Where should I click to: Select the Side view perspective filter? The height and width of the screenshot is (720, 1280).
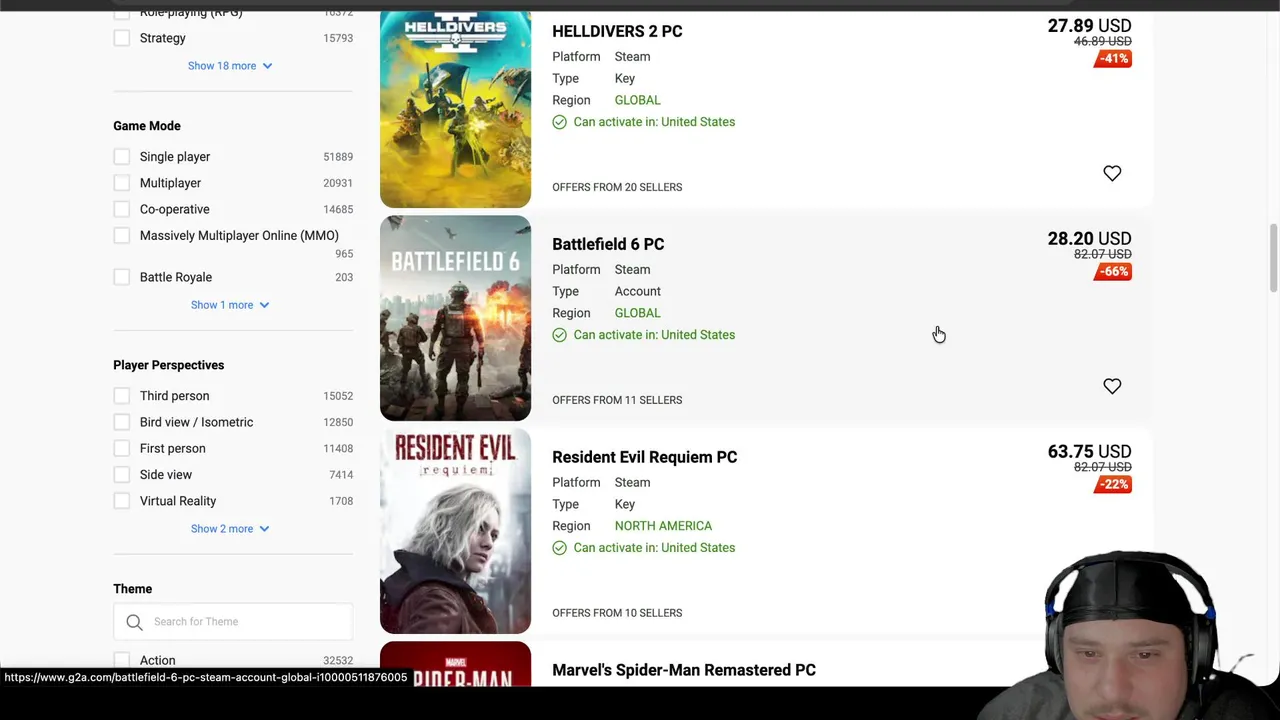pos(122,475)
